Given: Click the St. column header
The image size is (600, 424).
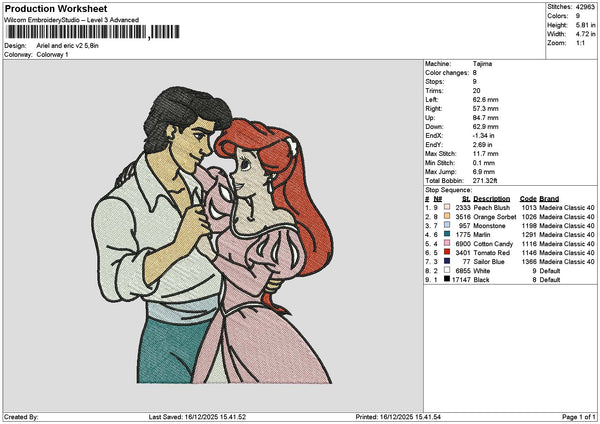Looking at the screenshot, I should coord(466,199).
